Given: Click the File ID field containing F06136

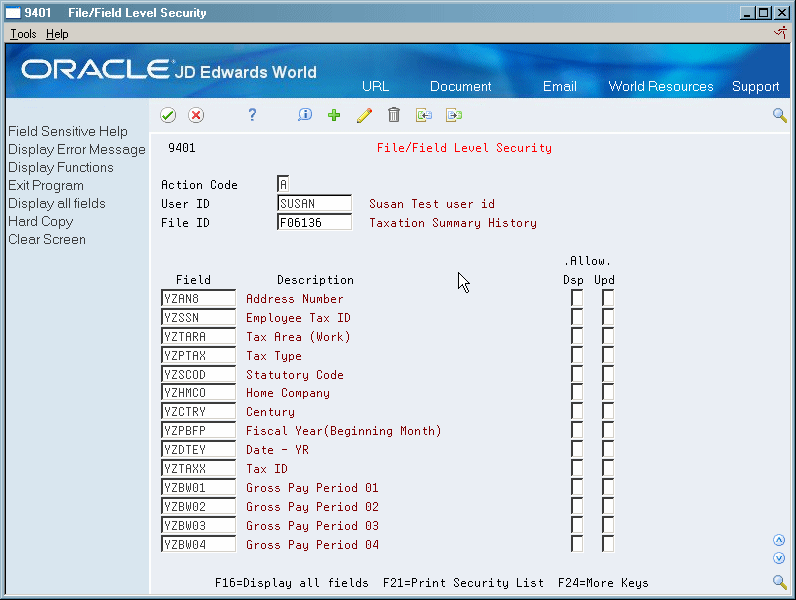Looking at the screenshot, I should click(x=314, y=222).
